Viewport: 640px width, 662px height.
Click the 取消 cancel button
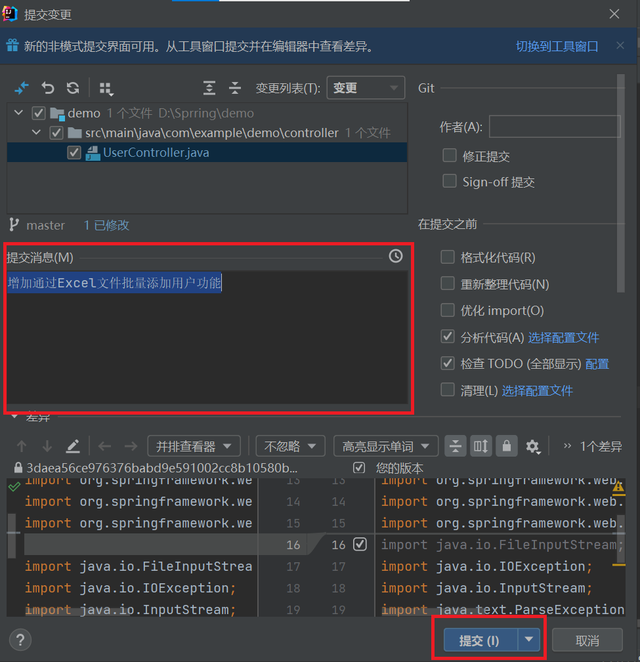click(x=587, y=640)
